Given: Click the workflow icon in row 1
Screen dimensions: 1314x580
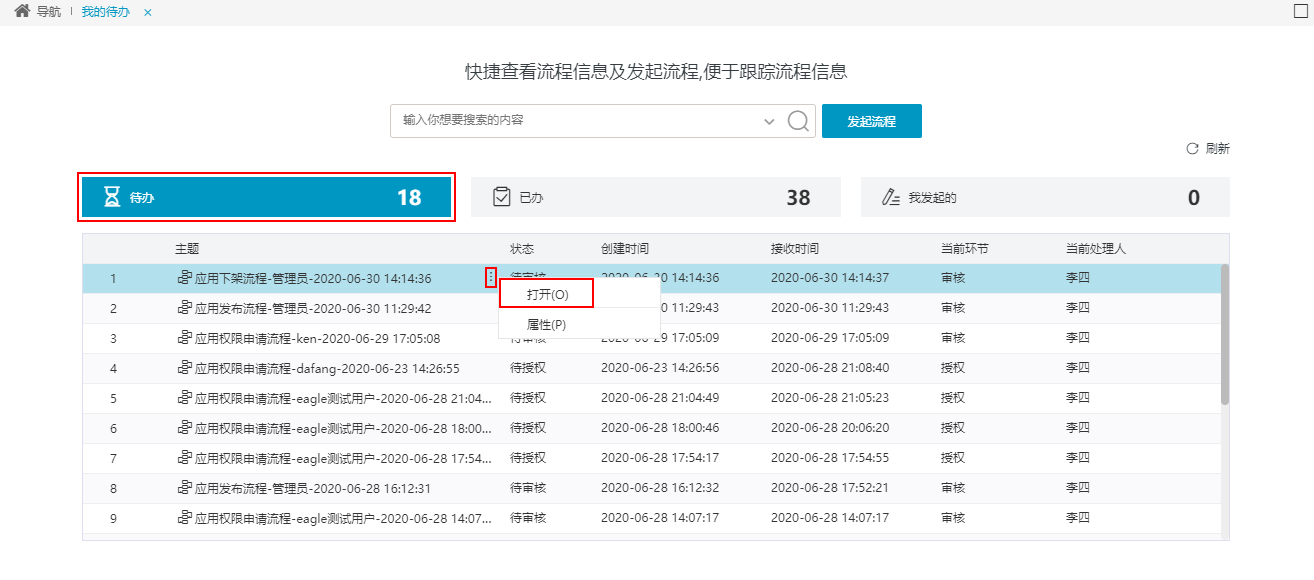Looking at the screenshot, I should (184, 278).
